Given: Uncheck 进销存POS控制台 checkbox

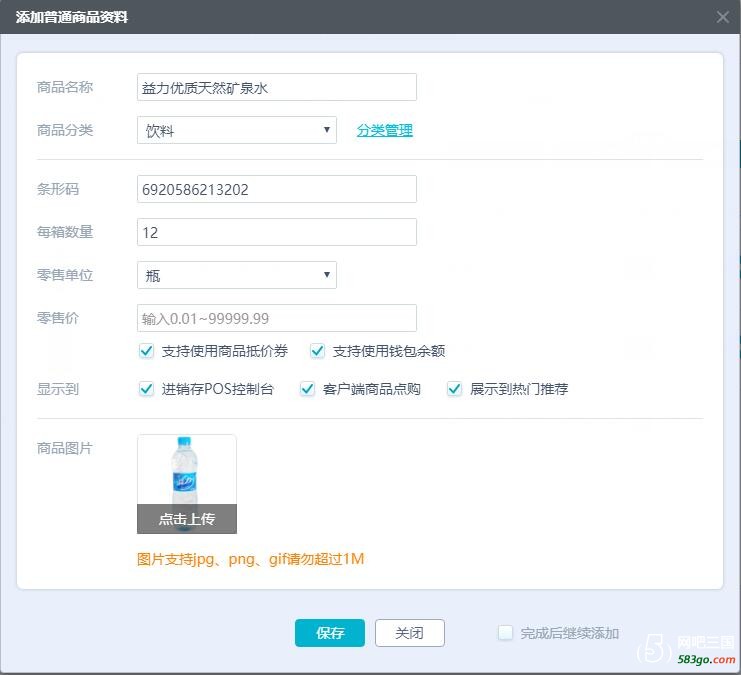Looking at the screenshot, I should (146, 389).
